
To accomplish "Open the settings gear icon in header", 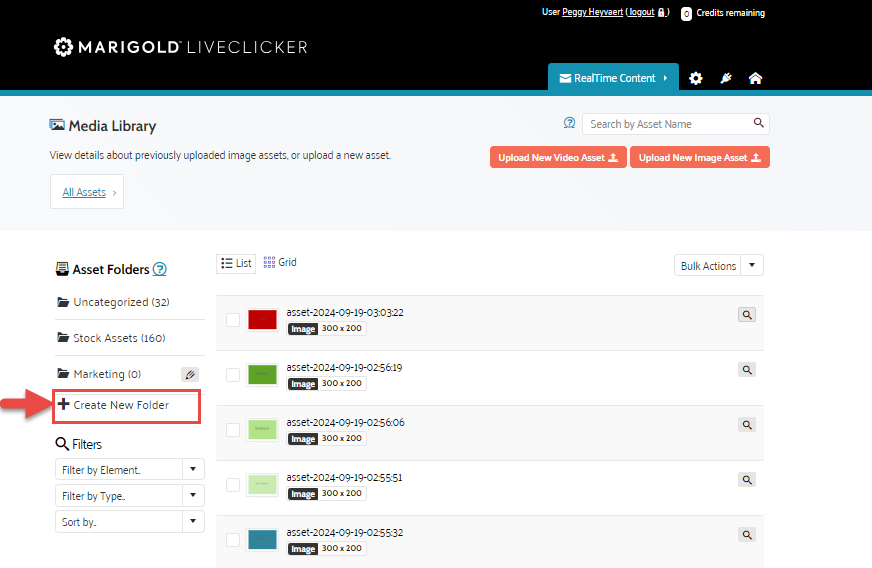I will 696,78.
